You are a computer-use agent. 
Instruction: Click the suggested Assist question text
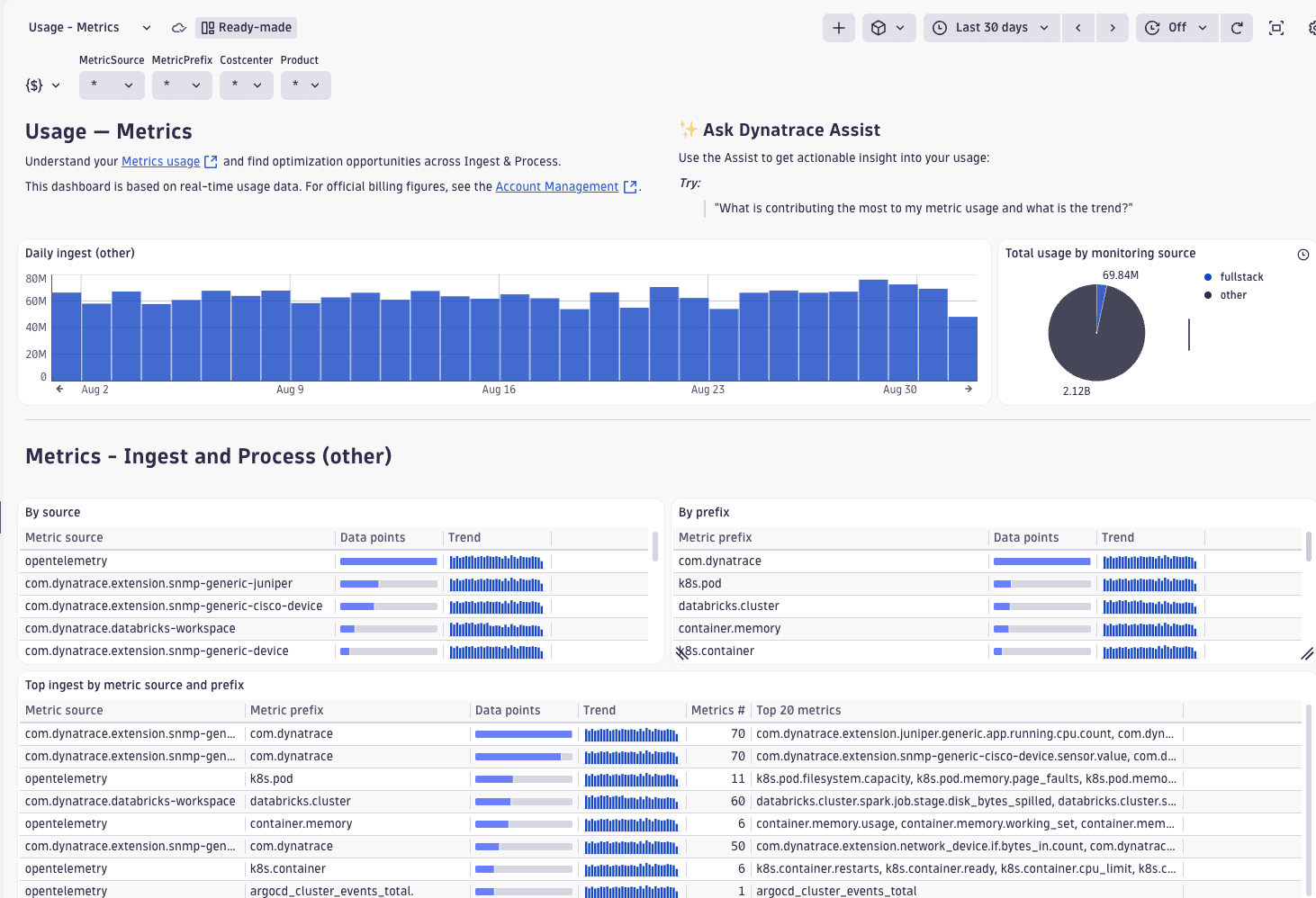click(924, 208)
